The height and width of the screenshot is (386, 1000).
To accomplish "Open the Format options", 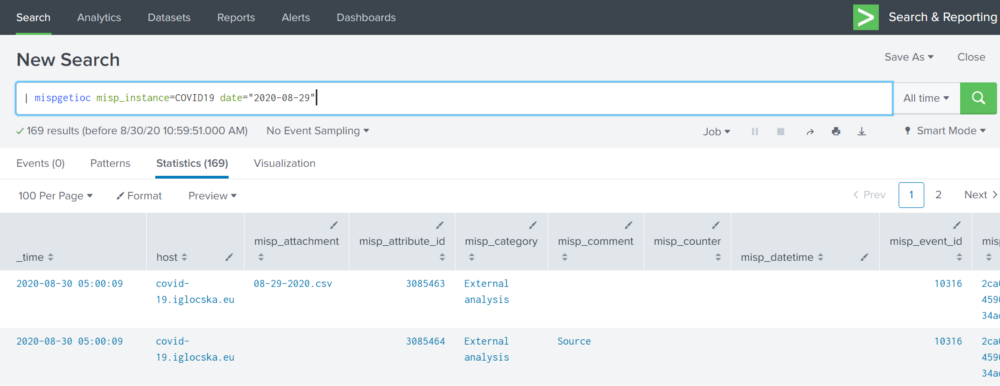I will pos(139,196).
